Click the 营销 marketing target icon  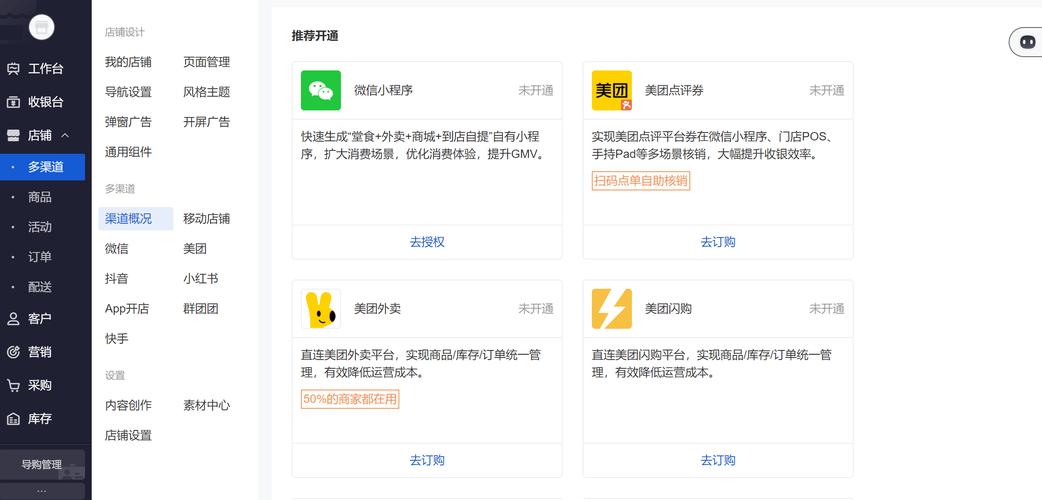tap(13, 352)
